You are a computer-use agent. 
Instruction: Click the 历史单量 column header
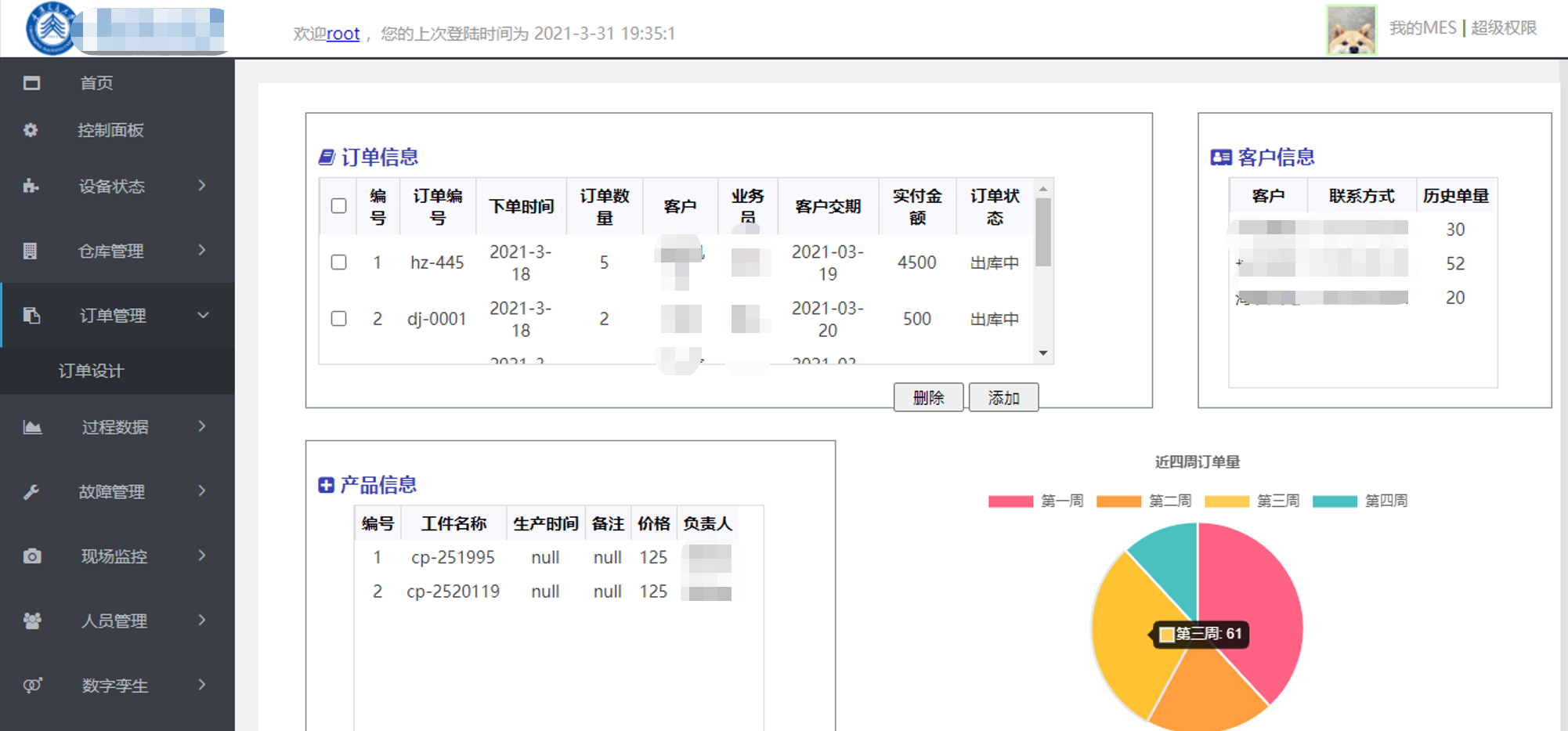click(1456, 196)
